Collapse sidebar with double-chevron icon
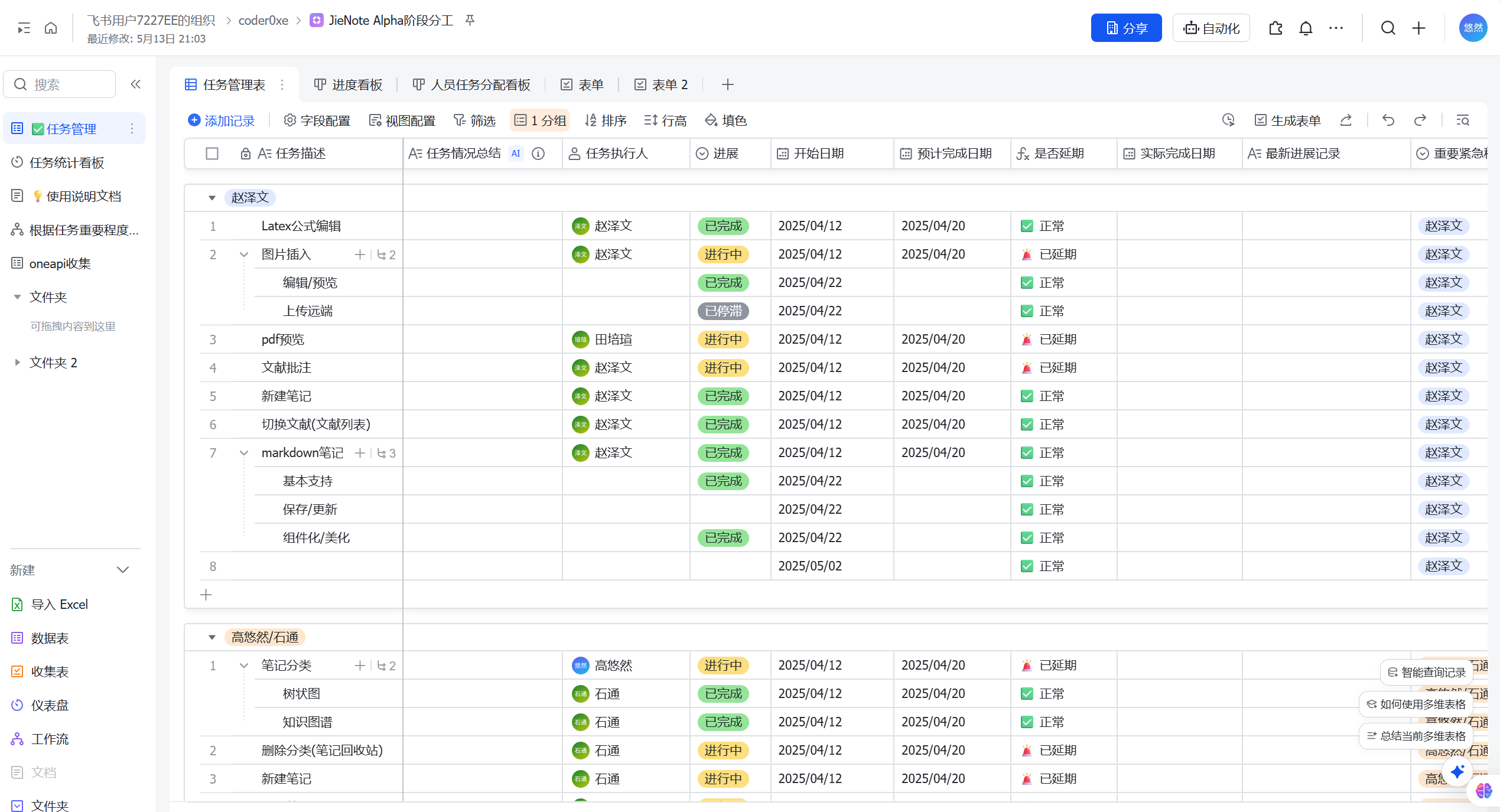Screen dimensions: 1500x812 tap(135, 84)
